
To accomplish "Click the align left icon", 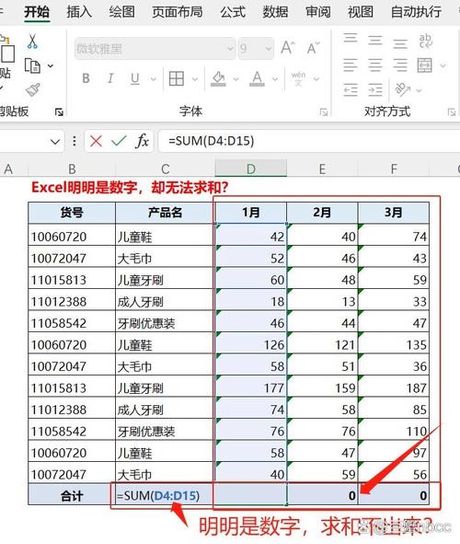I will click(x=350, y=65).
